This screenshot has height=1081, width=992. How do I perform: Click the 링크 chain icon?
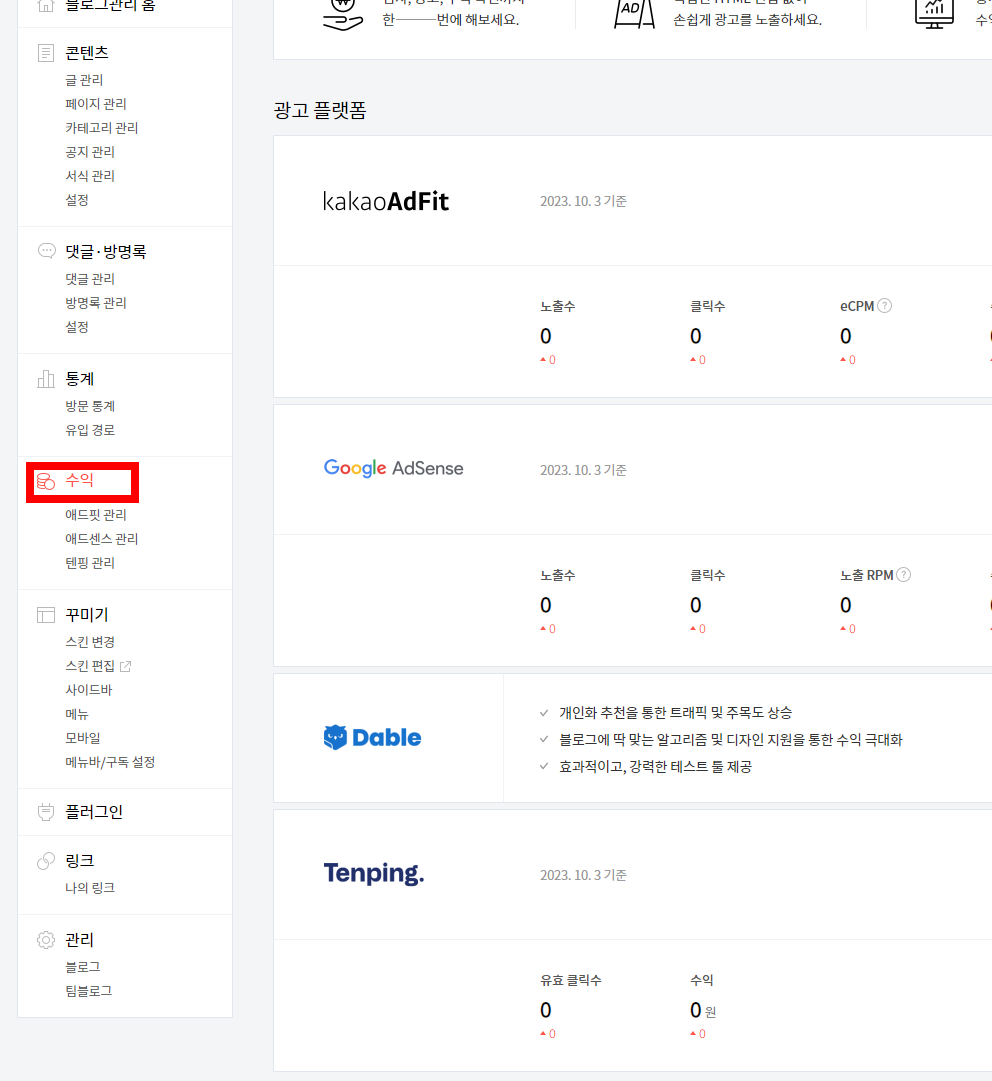click(45, 860)
